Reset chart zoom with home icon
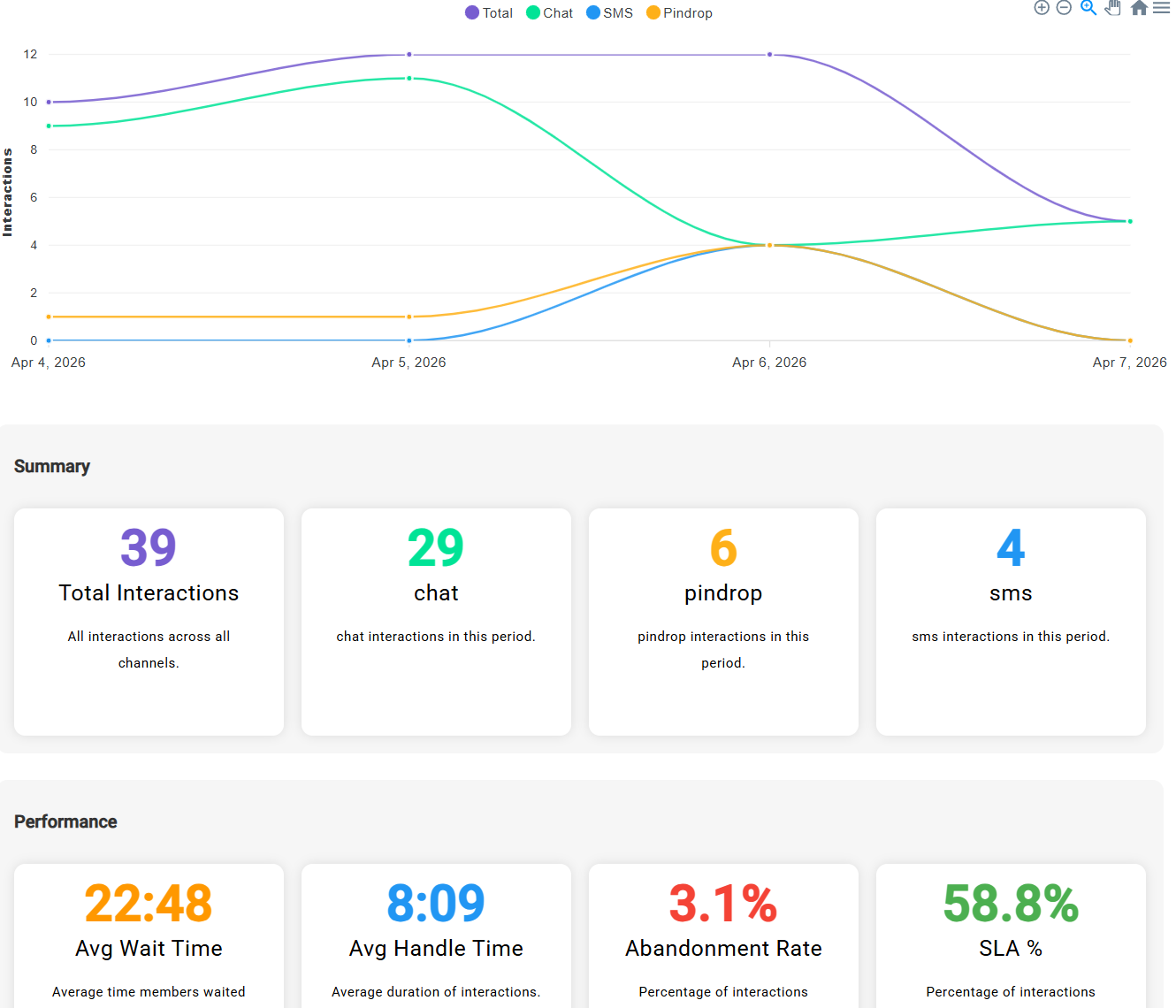Image resolution: width=1176 pixels, height=1008 pixels. pyautogui.click(x=1139, y=8)
